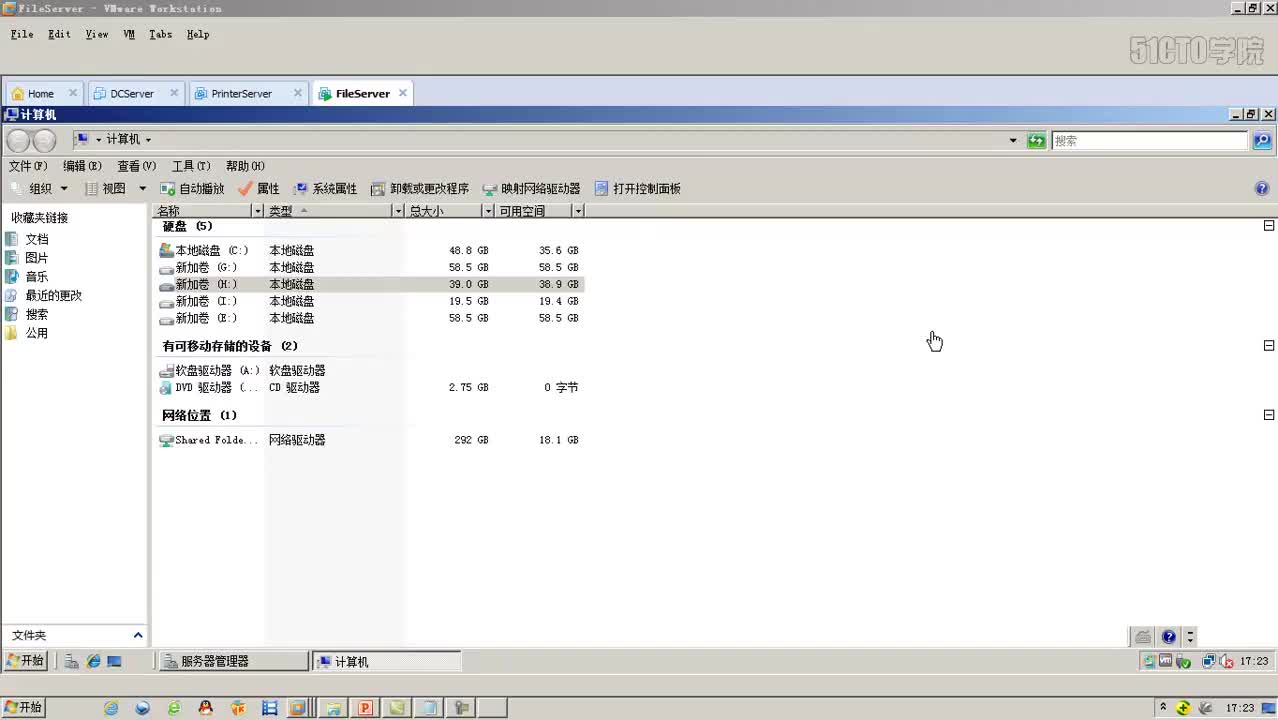Open 帮助(H) menu

(245, 166)
